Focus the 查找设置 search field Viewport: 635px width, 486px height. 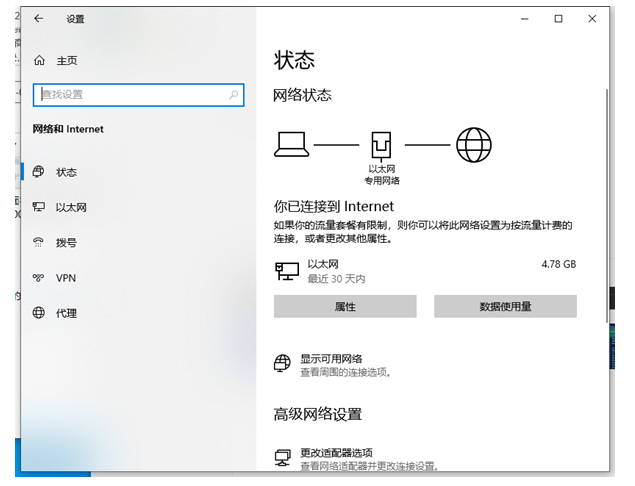(x=139, y=95)
